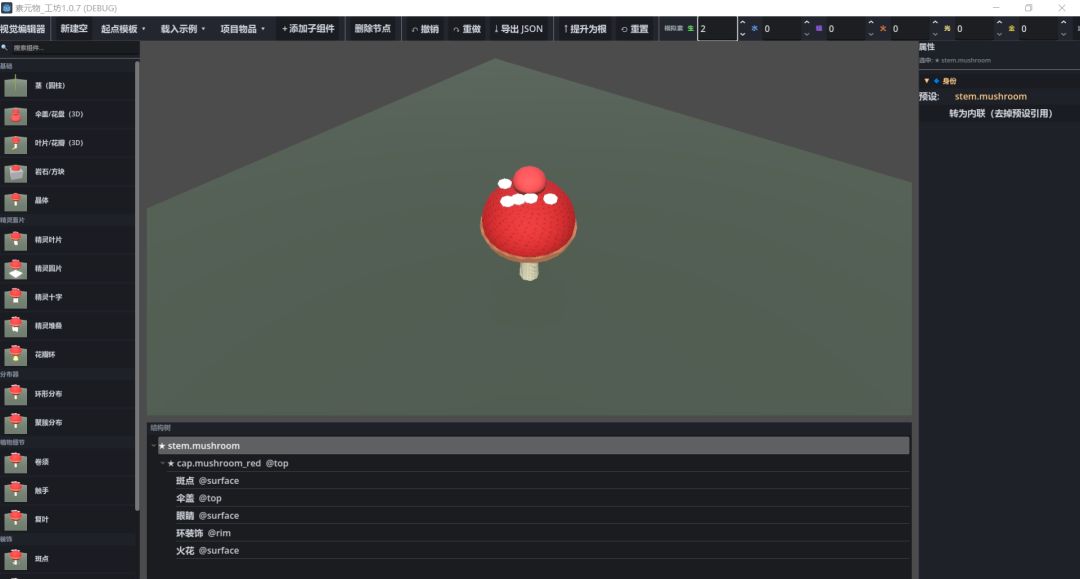Focus the search components field
The image size is (1080, 579).
coord(73,48)
